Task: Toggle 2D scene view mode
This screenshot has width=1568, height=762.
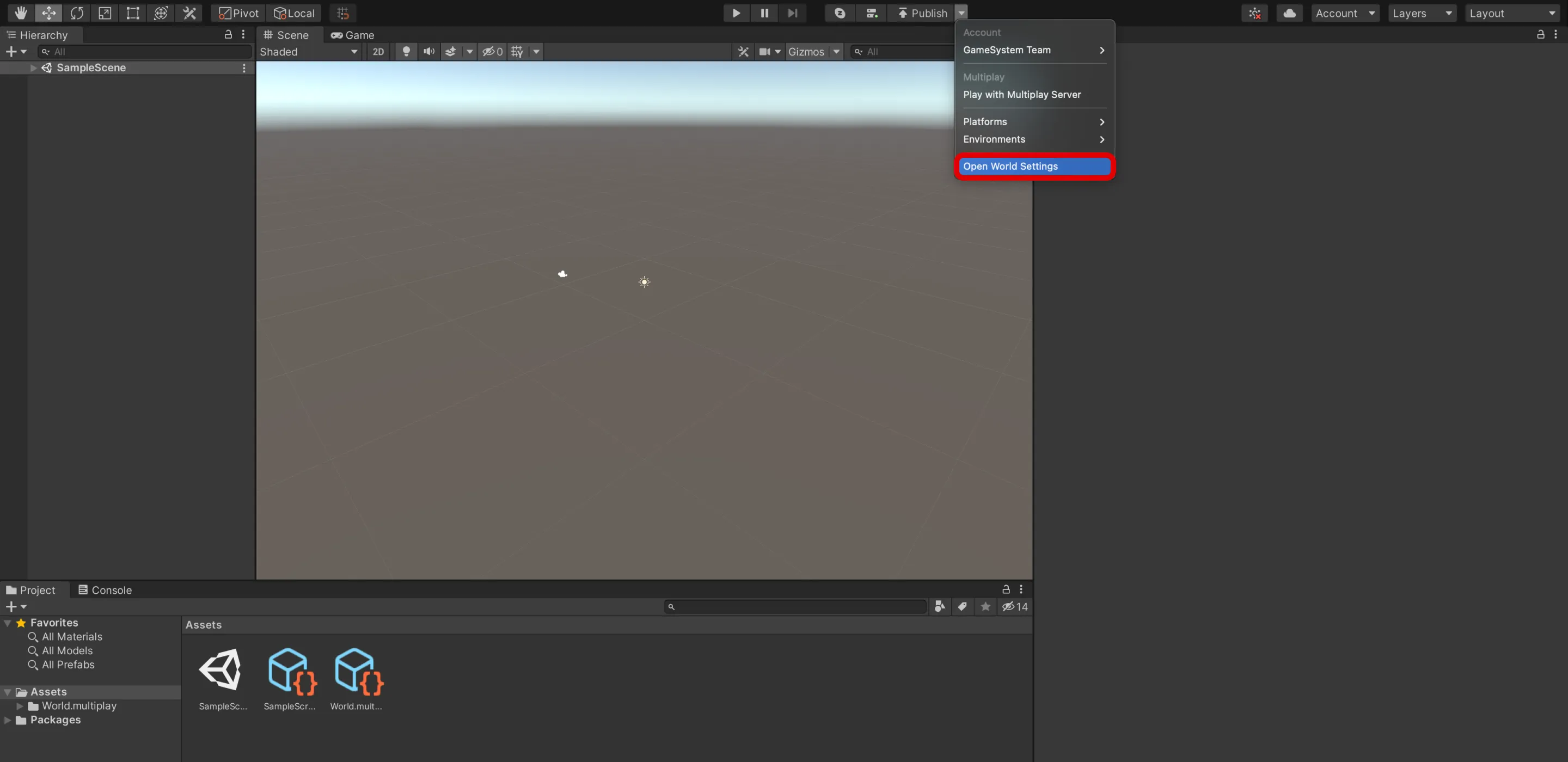Action: pos(378,52)
